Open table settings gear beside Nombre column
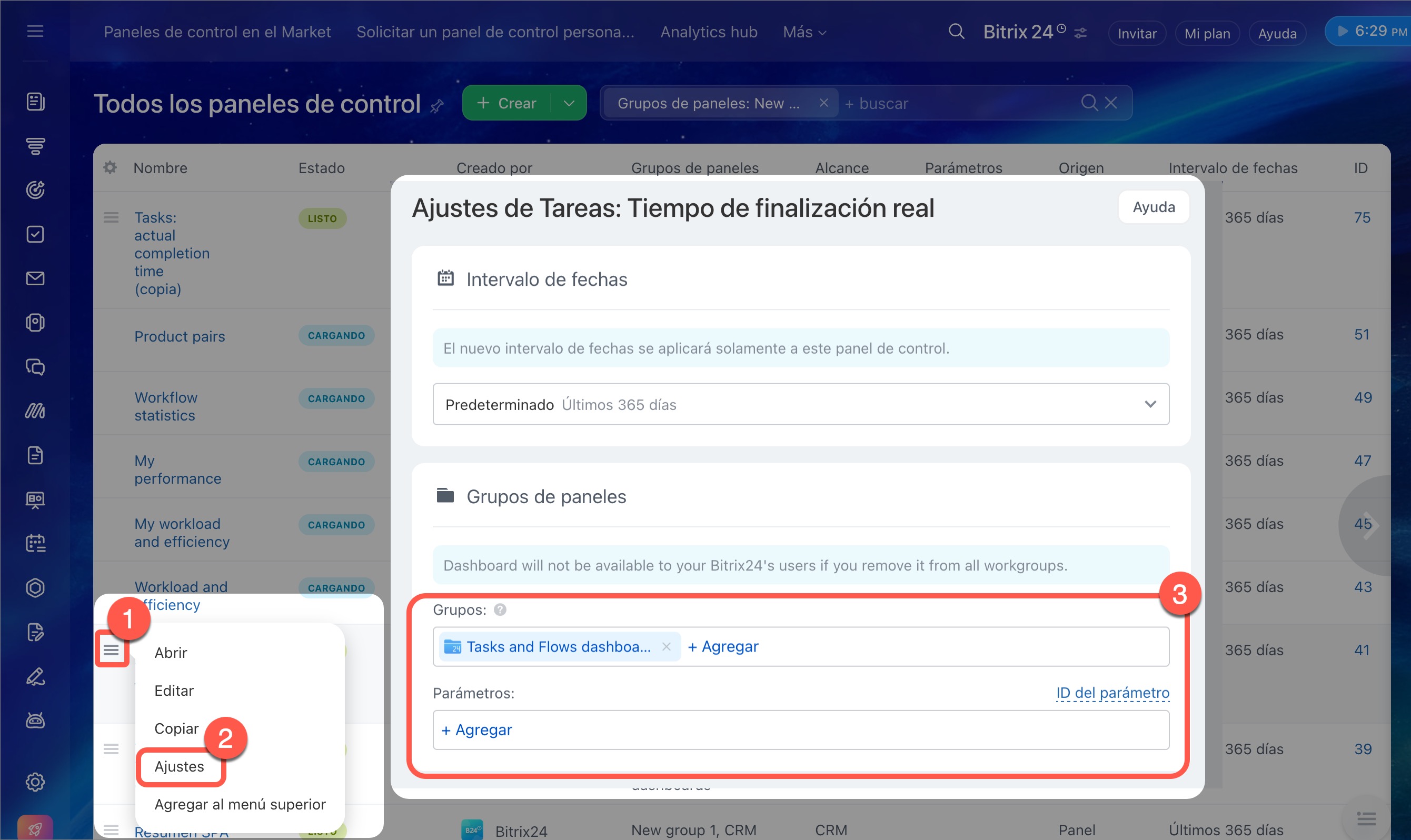The height and width of the screenshot is (840, 1411). 110,167
